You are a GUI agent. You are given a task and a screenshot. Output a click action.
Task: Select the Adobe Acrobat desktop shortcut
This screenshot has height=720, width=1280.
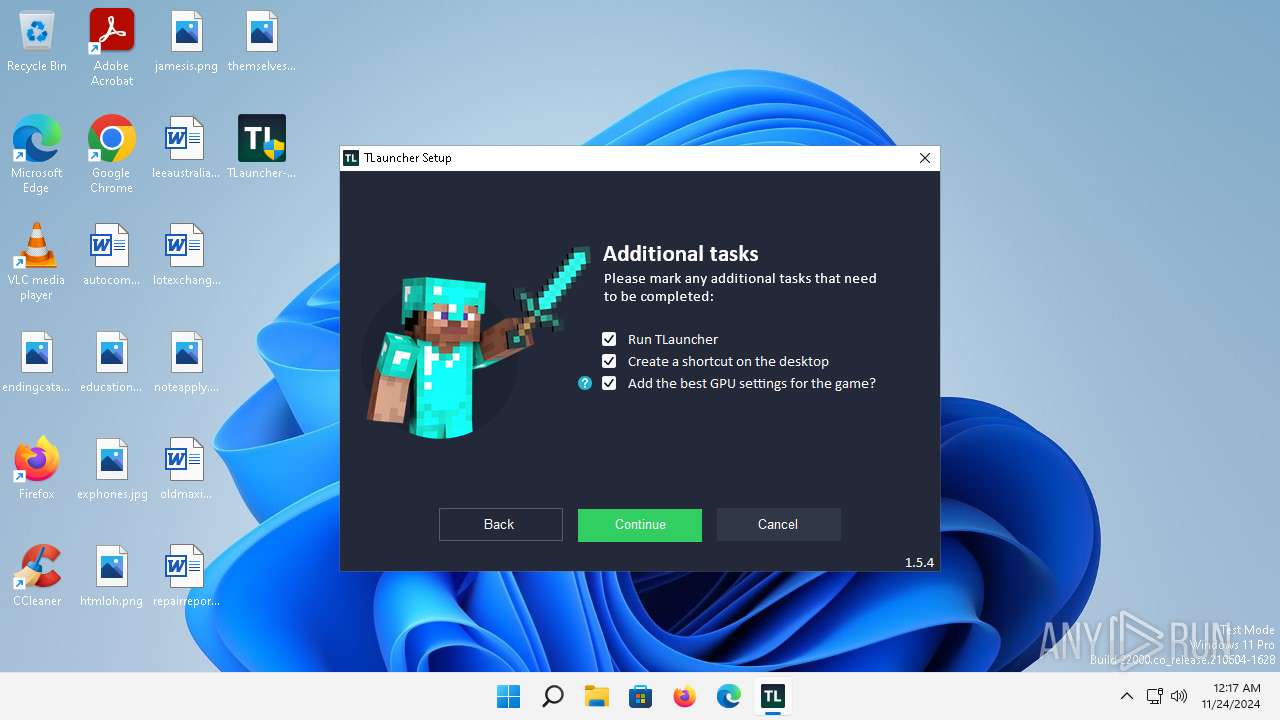(112, 47)
